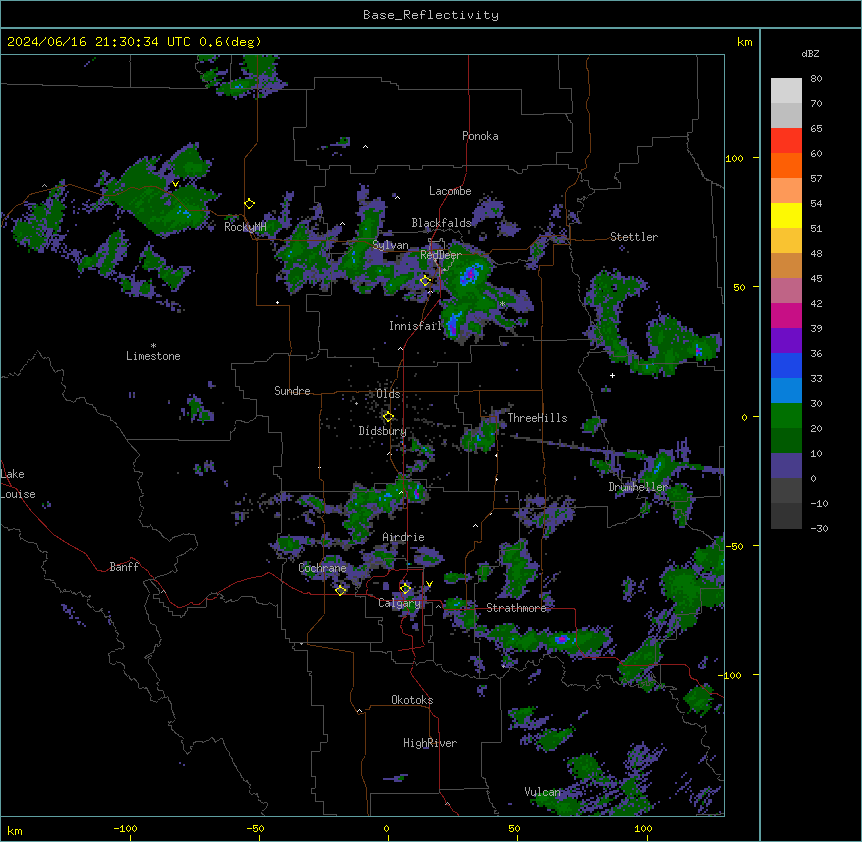Image resolution: width=862 pixels, height=842 pixels.
Task: Click the yellow diamond marker at RedDeer
Action: (x=425, y=281)
